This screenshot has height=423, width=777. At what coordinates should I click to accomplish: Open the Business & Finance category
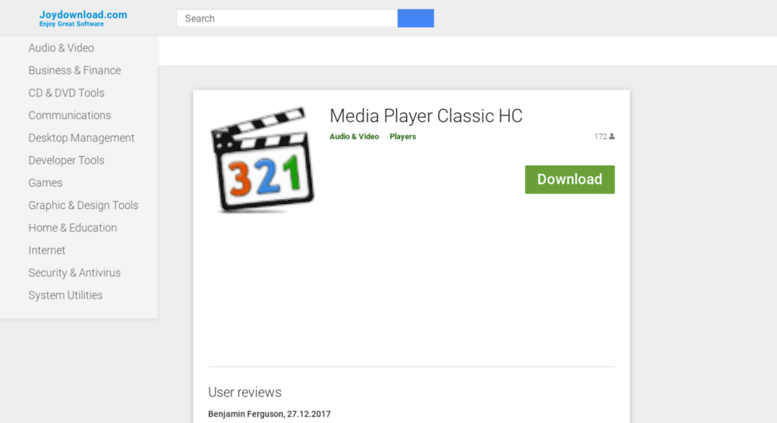(74, 70)
